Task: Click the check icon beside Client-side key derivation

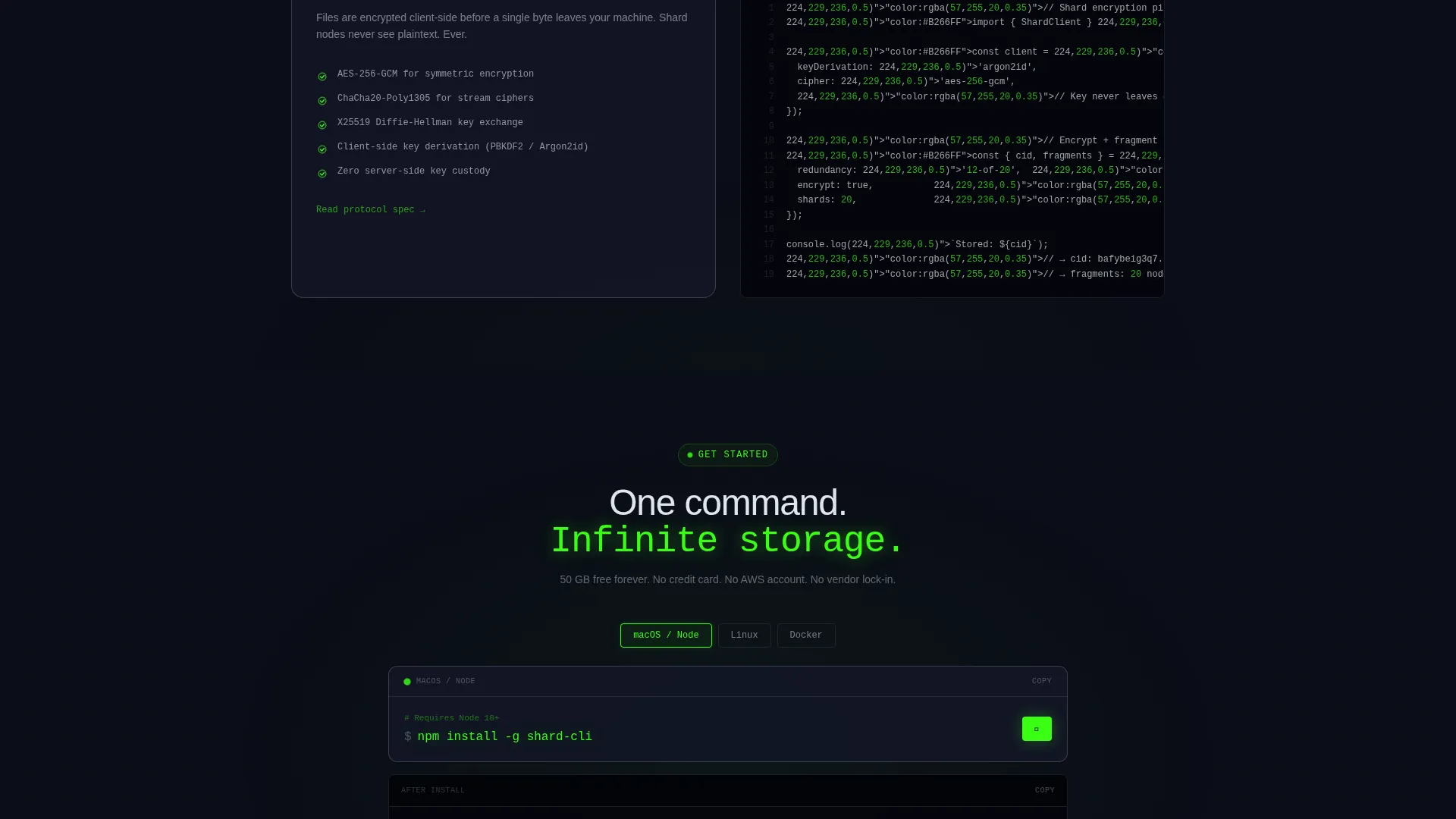Action: pyautogui.click(x=322, y=149)
